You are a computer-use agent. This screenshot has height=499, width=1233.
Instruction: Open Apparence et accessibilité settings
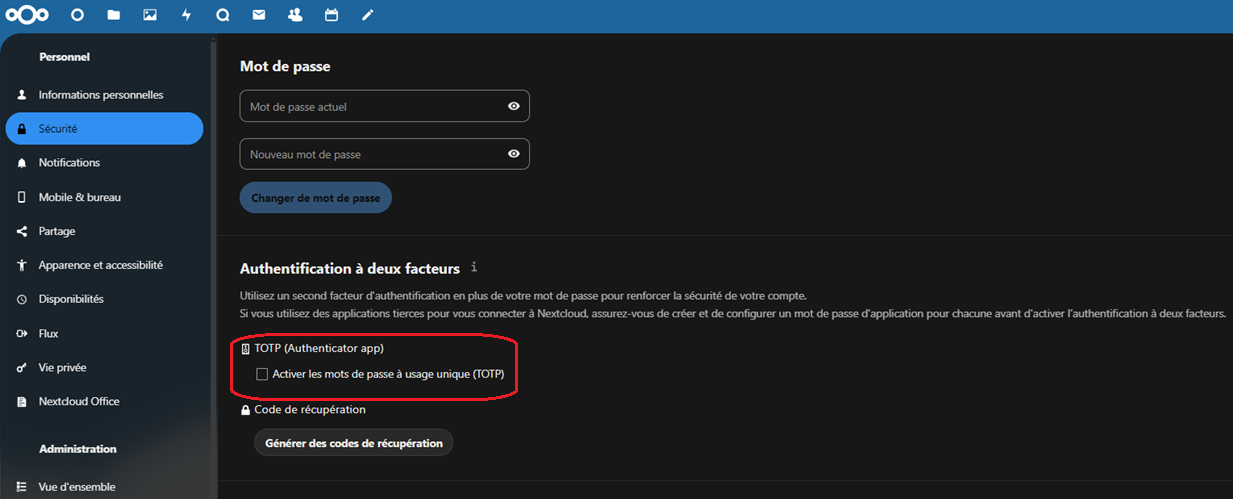104,265
